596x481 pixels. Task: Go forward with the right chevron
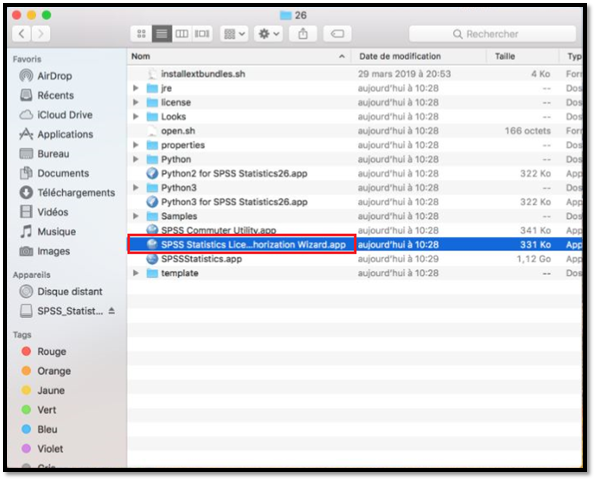[40, 34]
